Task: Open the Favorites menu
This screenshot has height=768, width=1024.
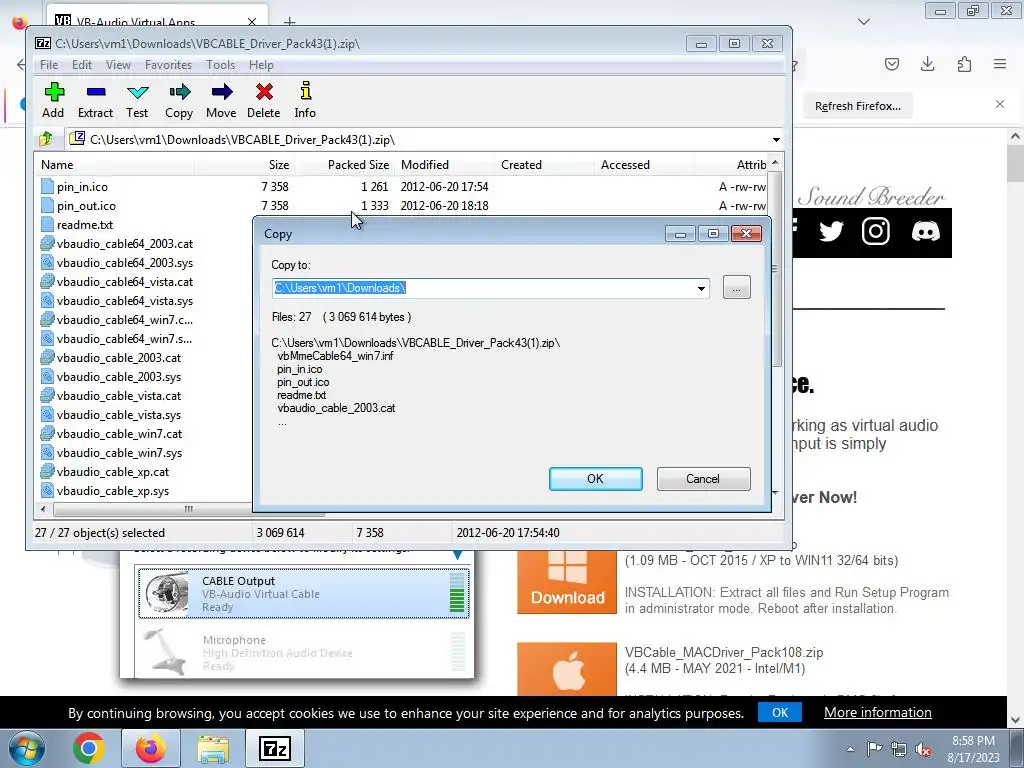Action: coord(168,65)
